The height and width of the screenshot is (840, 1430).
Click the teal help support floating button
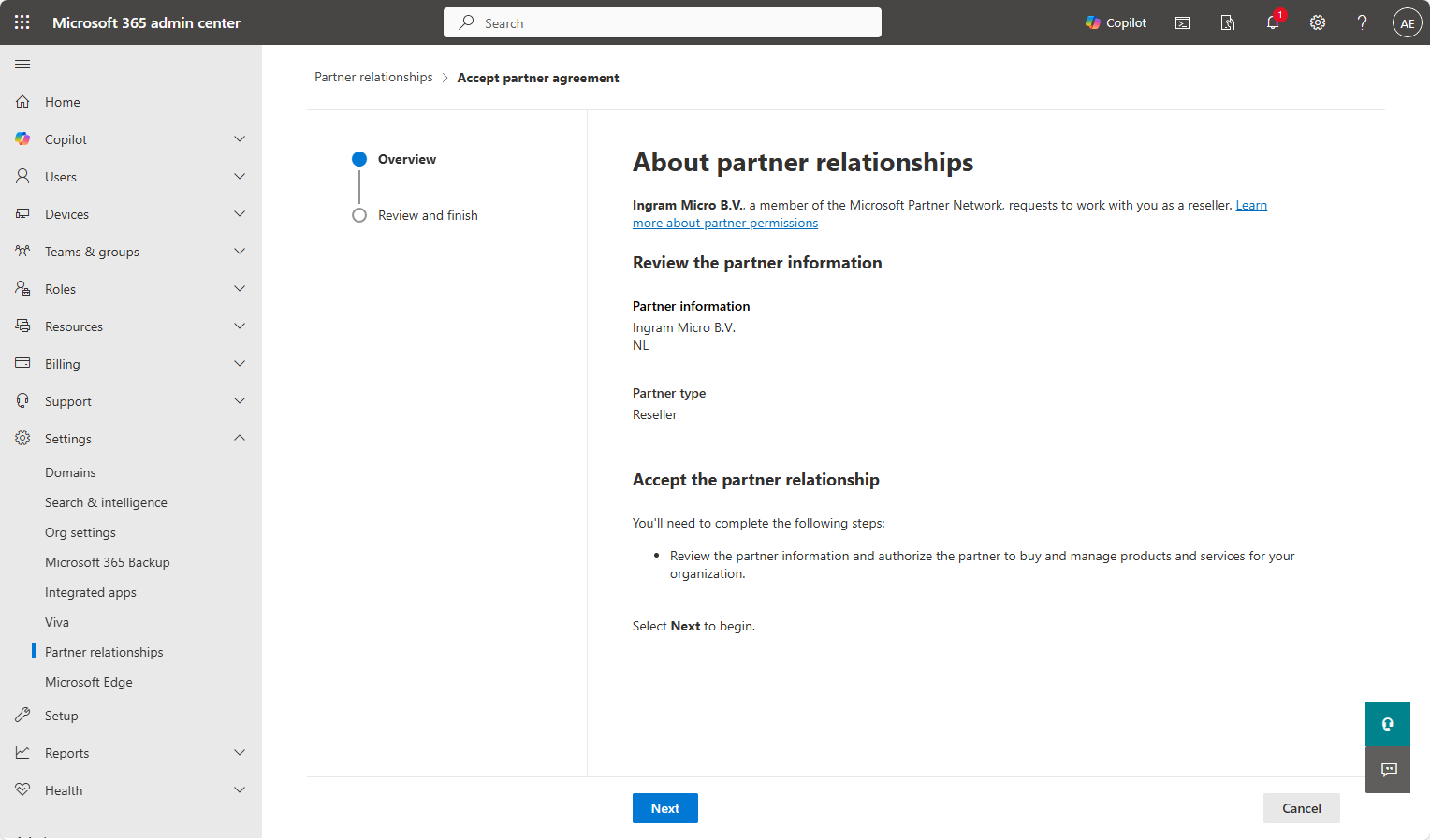click(x=1388, y=724)
